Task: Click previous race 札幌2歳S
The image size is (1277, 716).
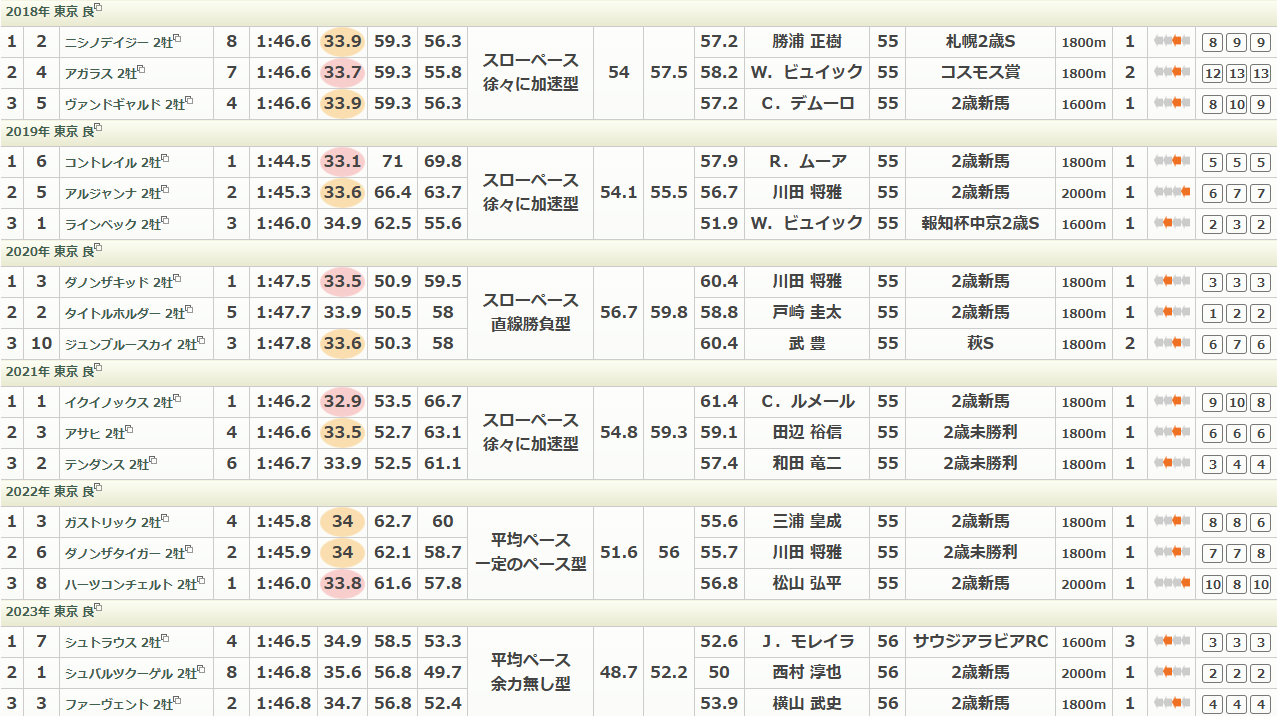Action: [980, 42]
